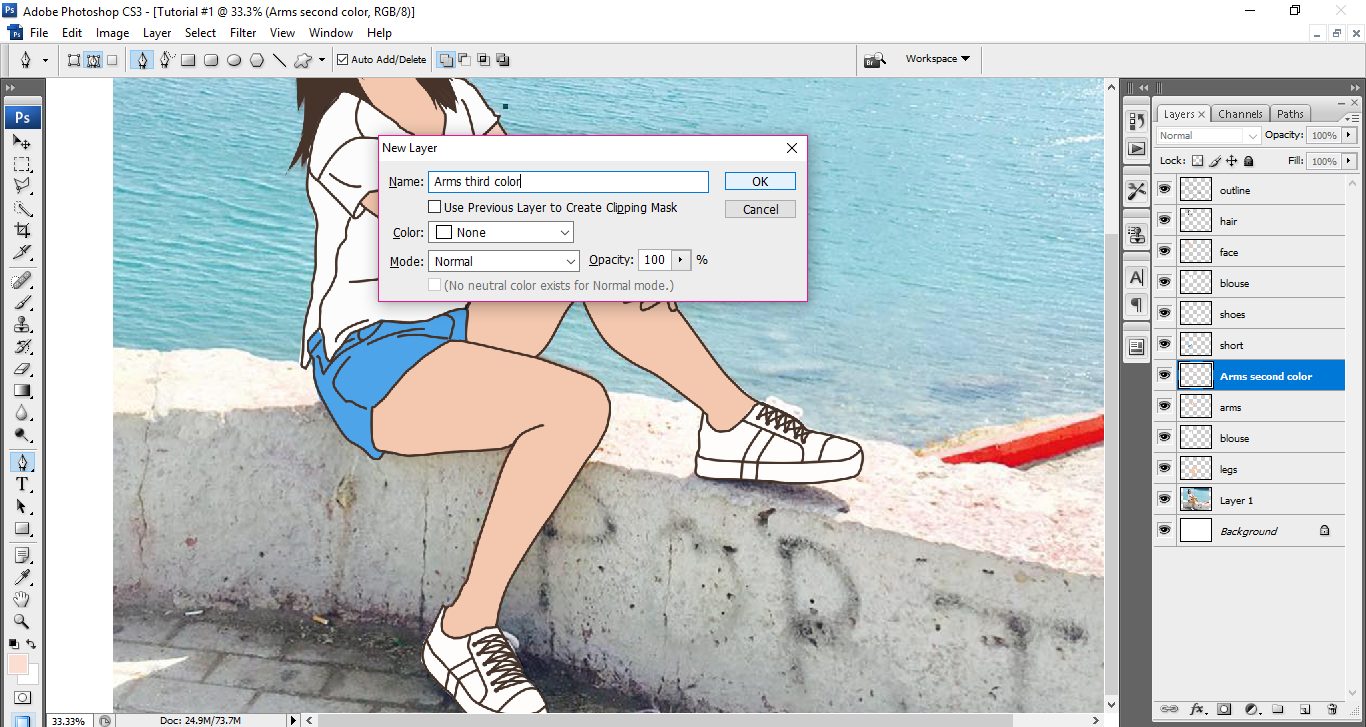The width and height of the screenshot is (1366, 727).
Task: Uncheck the Auto Add/Delete option
Action: (x=343, y=60)
